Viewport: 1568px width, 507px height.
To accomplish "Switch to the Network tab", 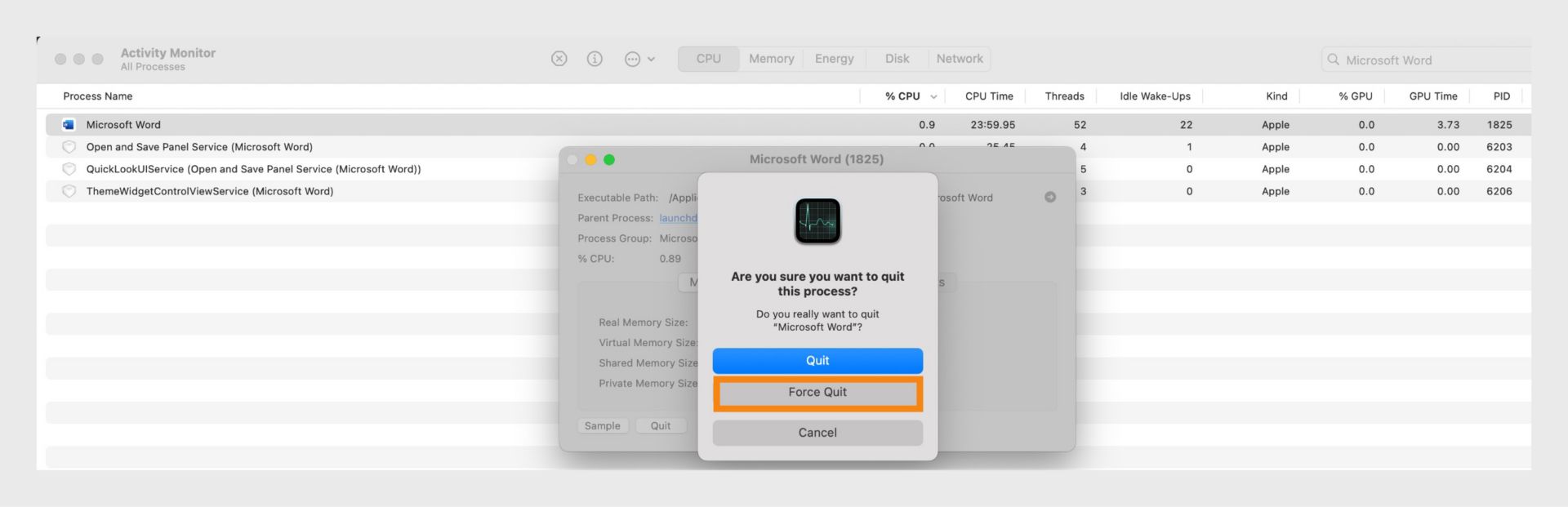I will tap(960, 59).
